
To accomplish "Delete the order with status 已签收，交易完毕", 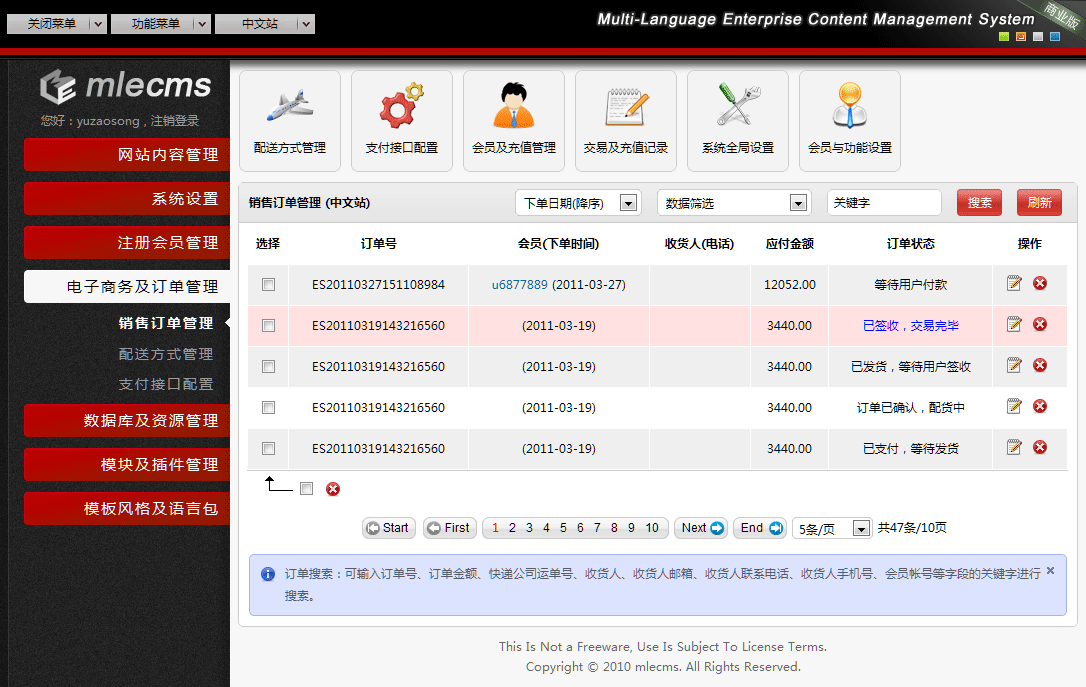I will (x=1040, y=324).
